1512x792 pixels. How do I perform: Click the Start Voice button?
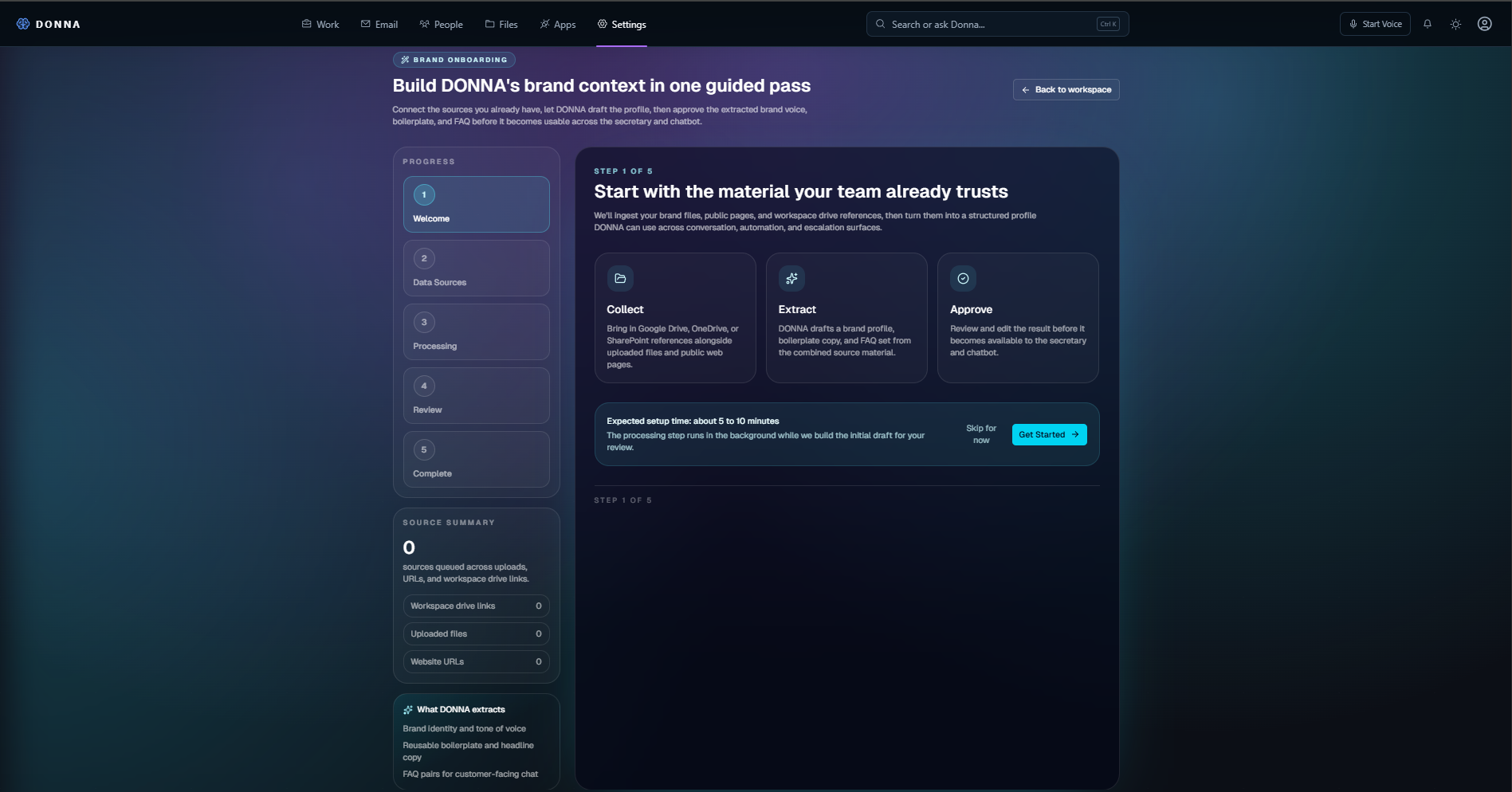(1375, 24)
